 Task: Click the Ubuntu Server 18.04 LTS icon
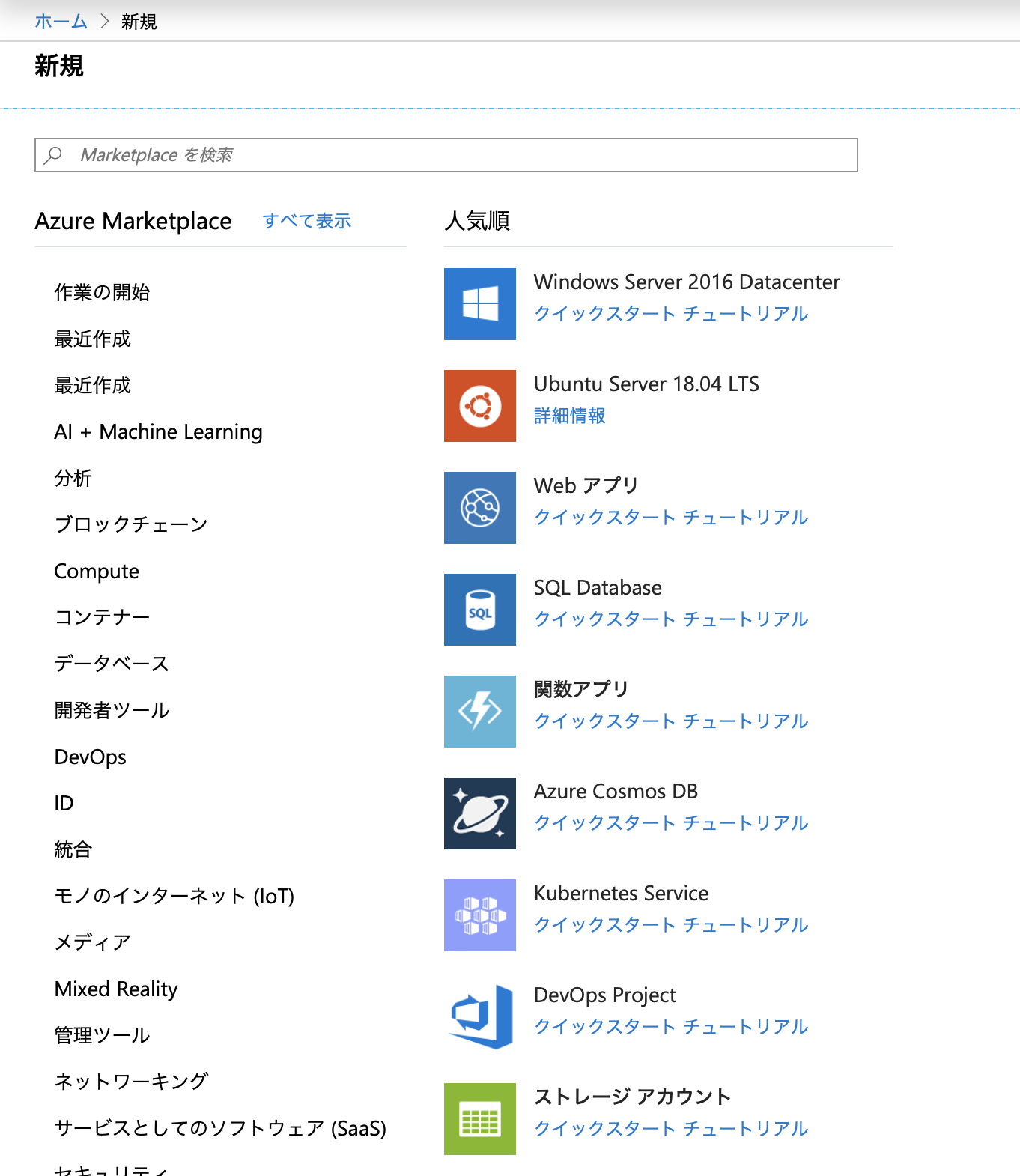click(x=480, y=406)
